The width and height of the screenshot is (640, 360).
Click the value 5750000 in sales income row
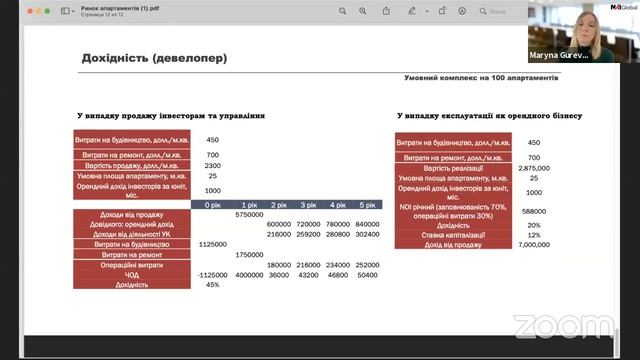249,215
